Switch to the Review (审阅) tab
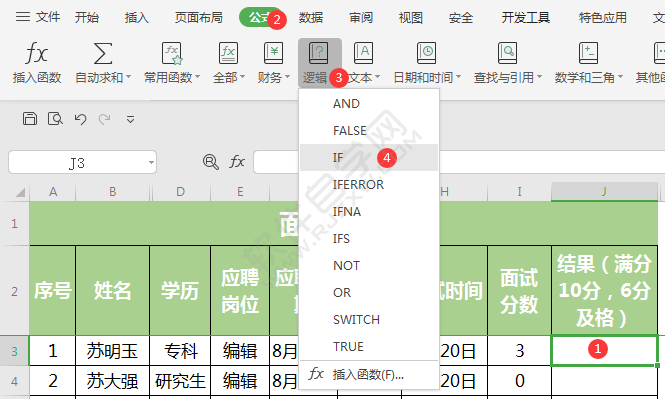Image resolution: width=665 pixels, height=399 pixels. (x=361, y=18)
